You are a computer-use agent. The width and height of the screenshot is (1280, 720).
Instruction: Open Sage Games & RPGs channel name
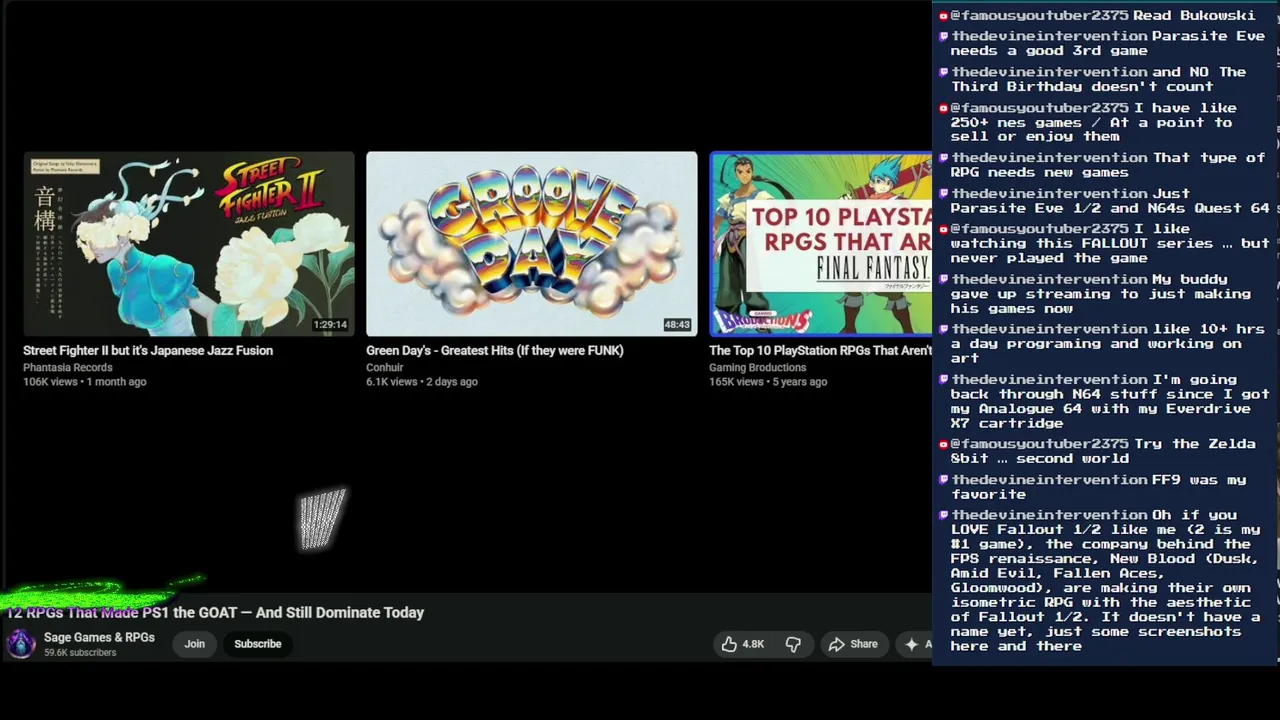(99, 637)
